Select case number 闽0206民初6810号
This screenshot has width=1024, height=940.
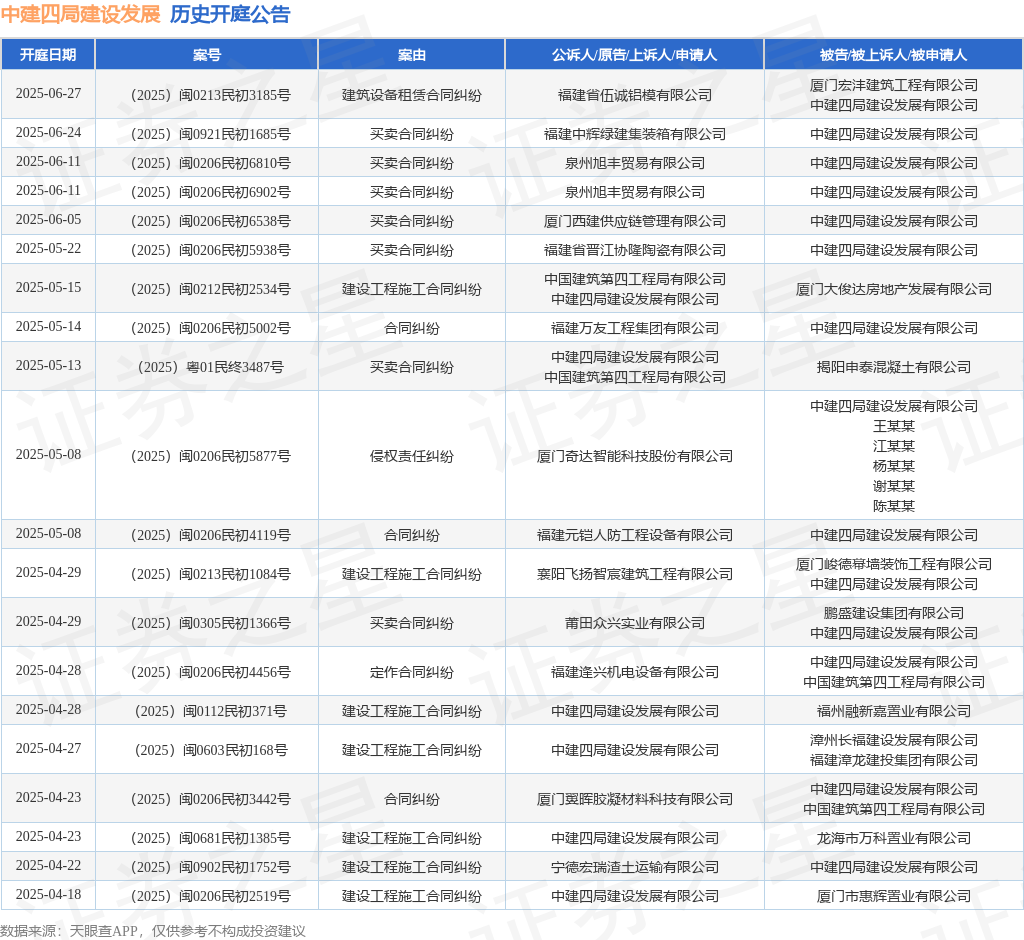(x=210, y=163)
